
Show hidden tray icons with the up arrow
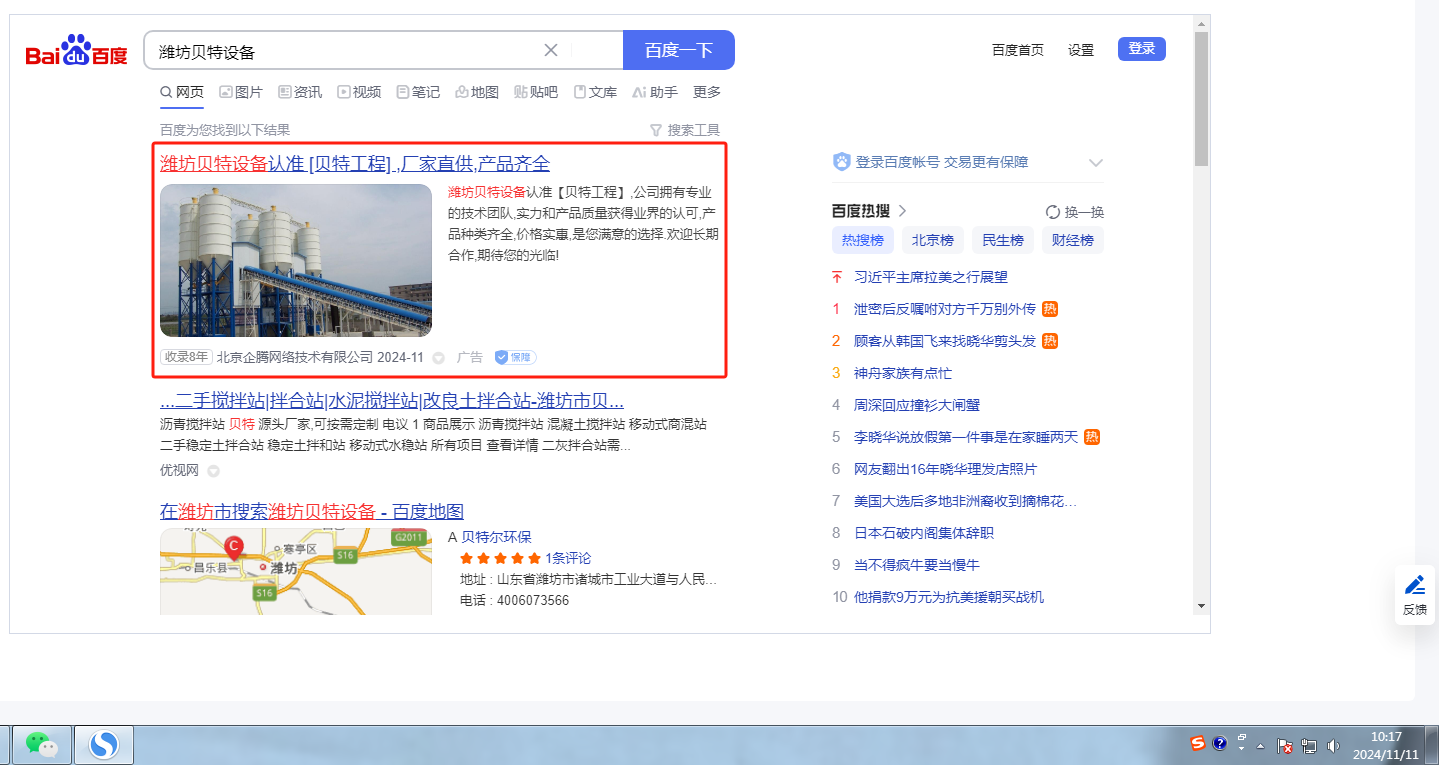(1260, 746)
